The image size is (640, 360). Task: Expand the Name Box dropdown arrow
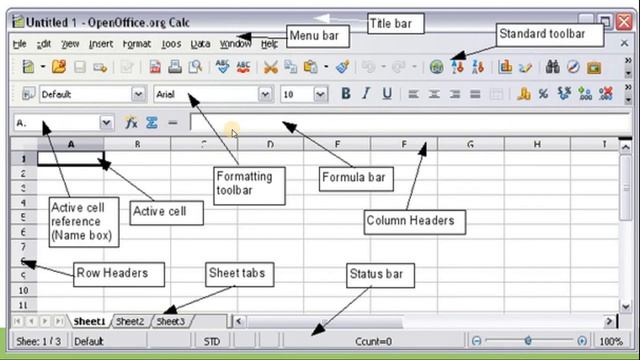(x=106, y=122)
